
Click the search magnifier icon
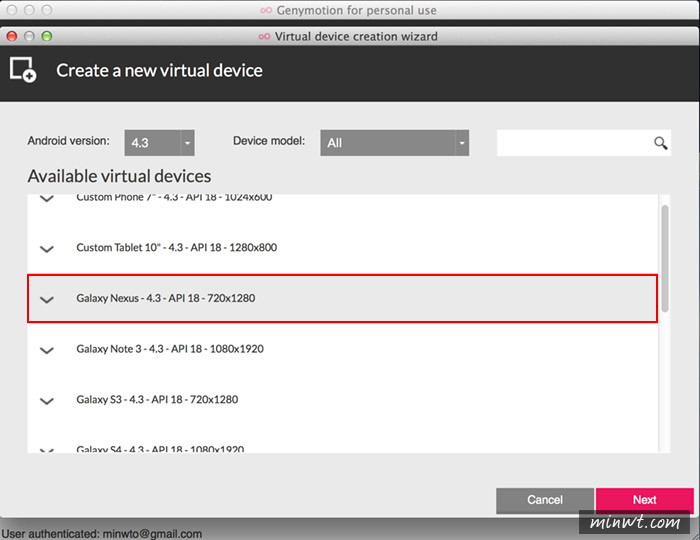[661, 143]
